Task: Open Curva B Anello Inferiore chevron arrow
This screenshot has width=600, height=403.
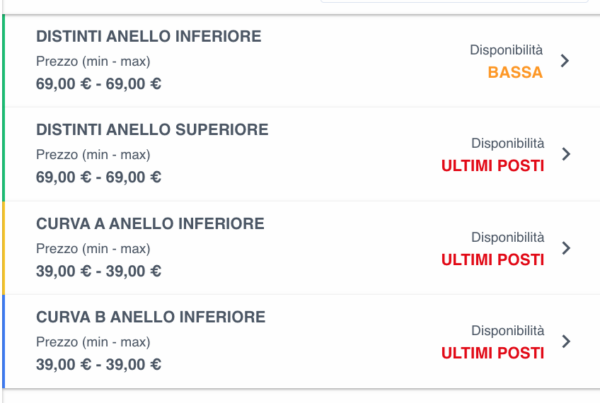Action: [x=565, y=341]
